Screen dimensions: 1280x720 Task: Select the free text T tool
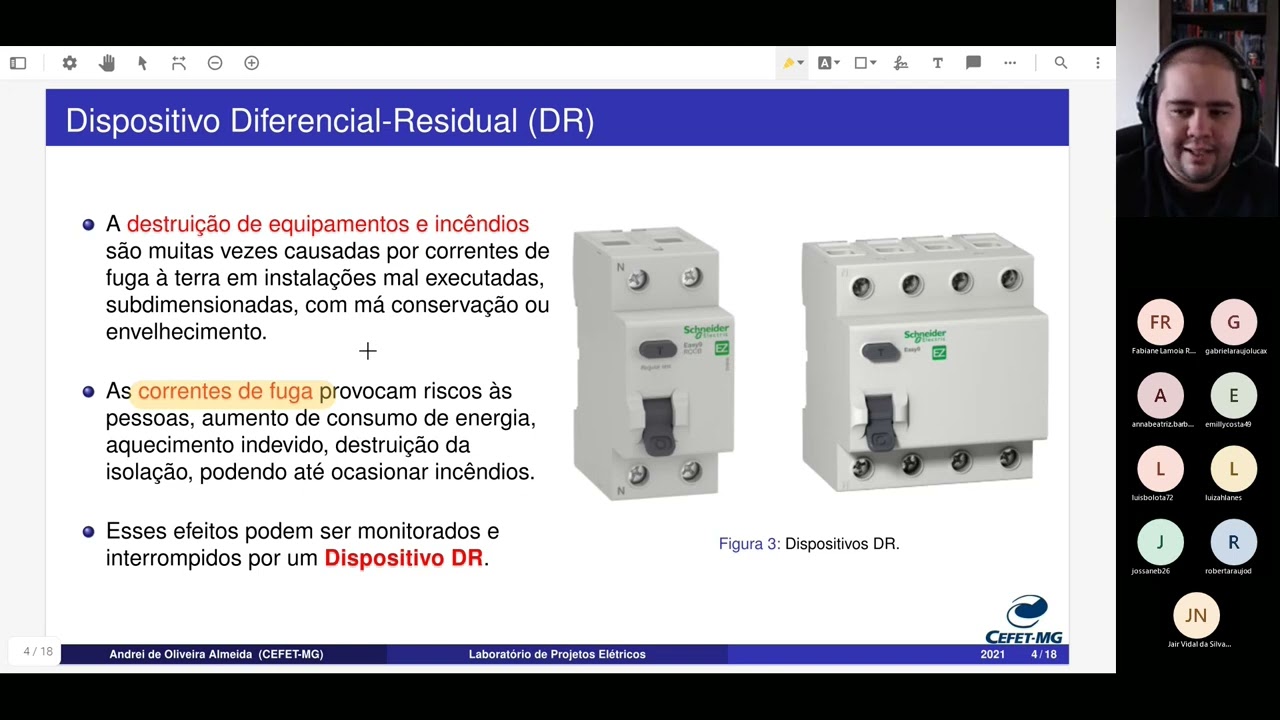point(937,63)
